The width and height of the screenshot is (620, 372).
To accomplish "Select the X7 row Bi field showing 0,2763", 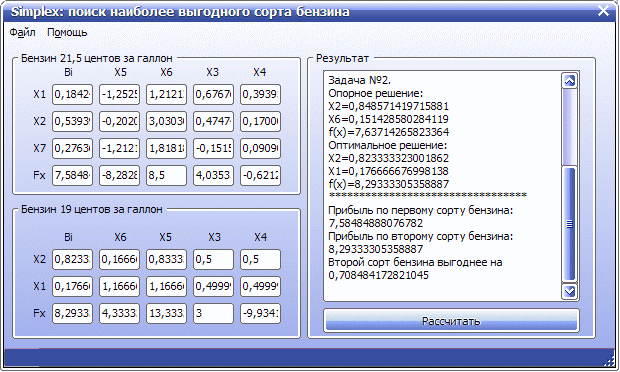I will pos(72,148).
